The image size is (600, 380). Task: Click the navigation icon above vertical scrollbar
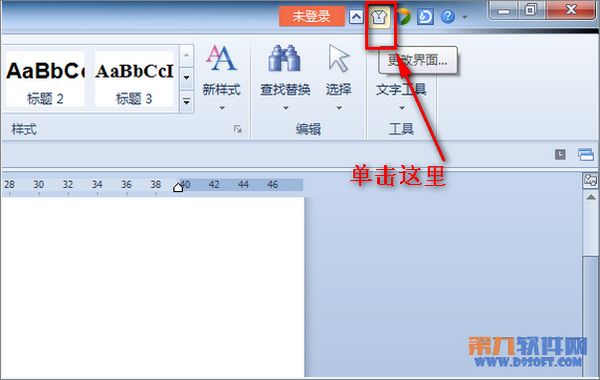(590, 180)
